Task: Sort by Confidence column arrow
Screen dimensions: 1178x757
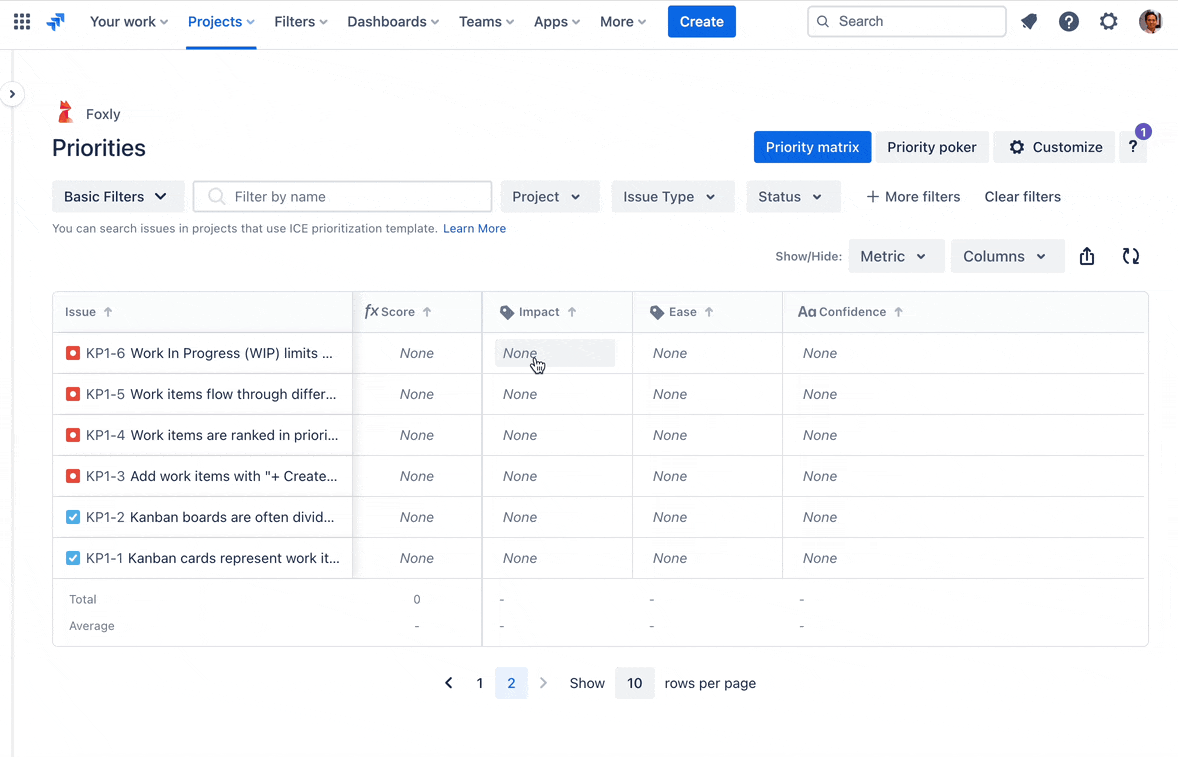Action: pos(899,312)
